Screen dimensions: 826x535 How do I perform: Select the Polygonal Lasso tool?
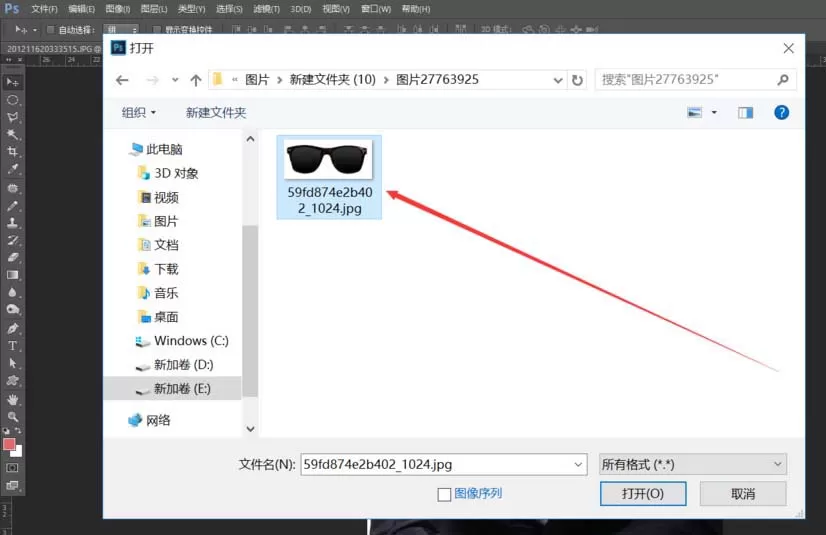(x=12, y=117)
